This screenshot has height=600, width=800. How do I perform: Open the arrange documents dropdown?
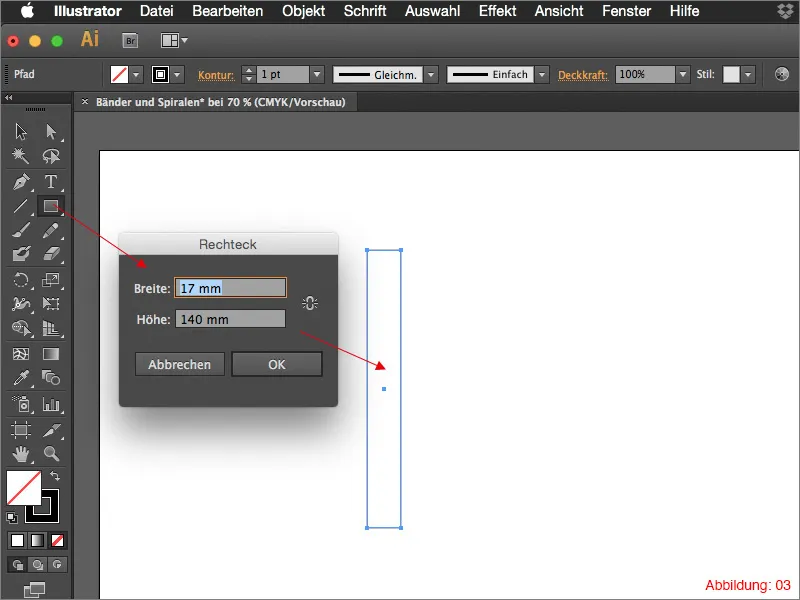[174, 40]
